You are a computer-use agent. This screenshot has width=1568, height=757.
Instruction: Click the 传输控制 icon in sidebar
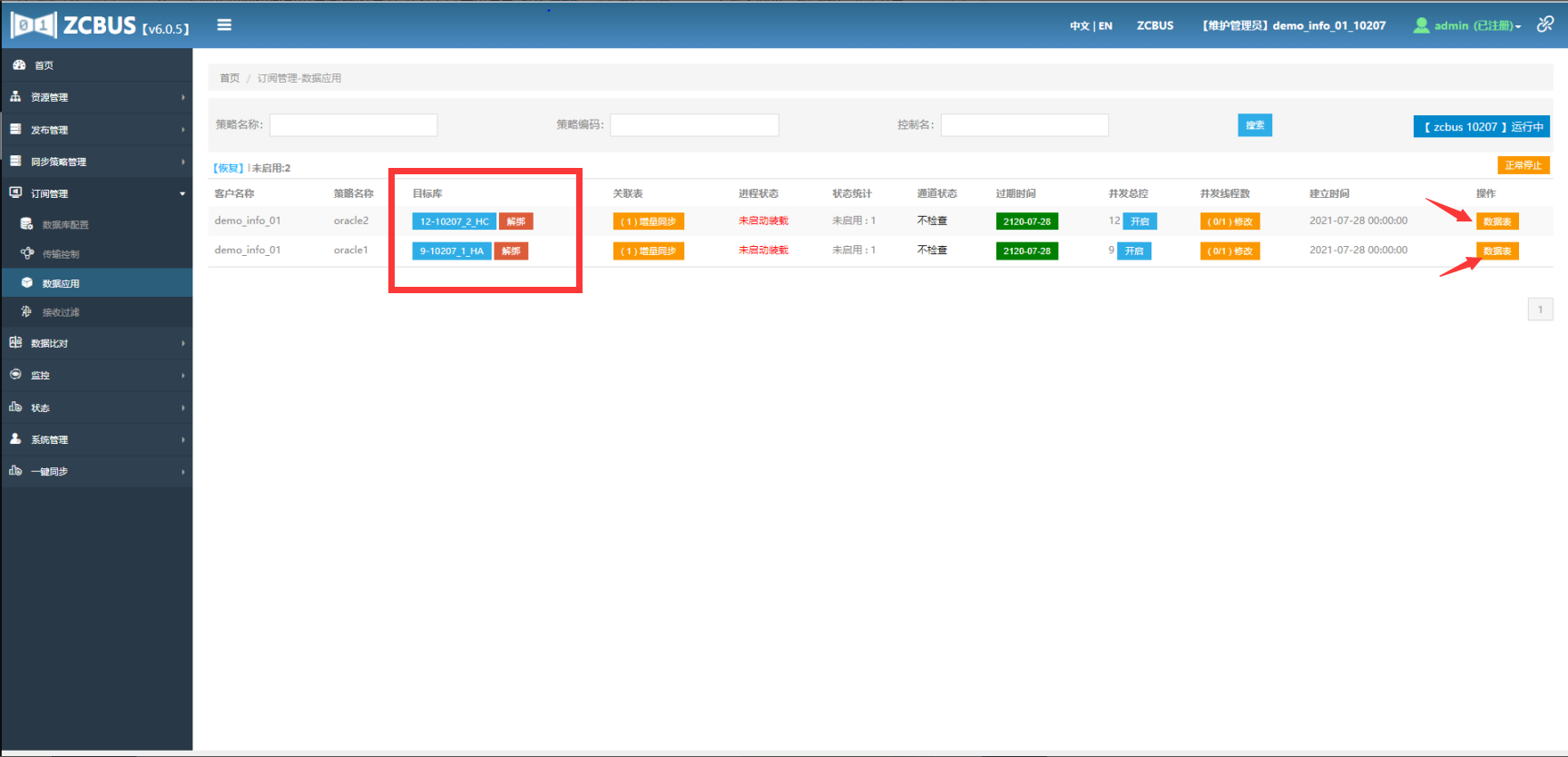27,254
